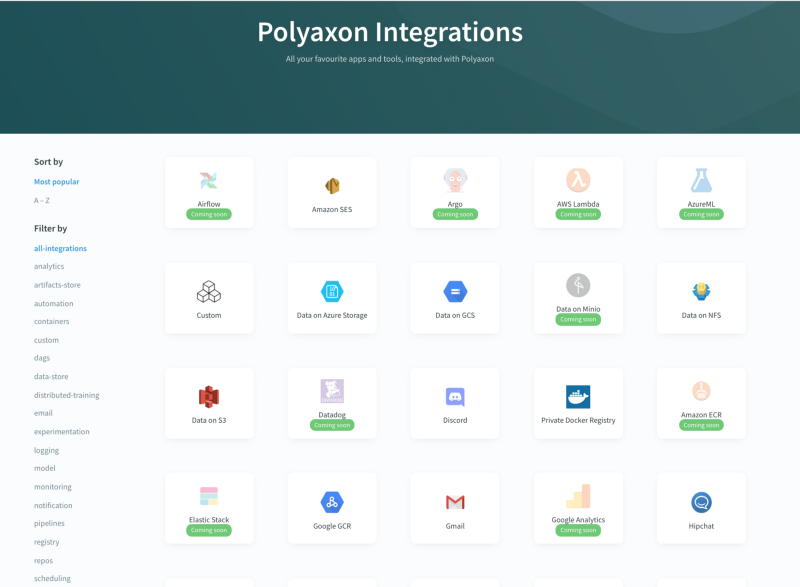The image size is (800, 587).
Task: Click the AzureML Coming soon badge
Action: pos(702,215)
